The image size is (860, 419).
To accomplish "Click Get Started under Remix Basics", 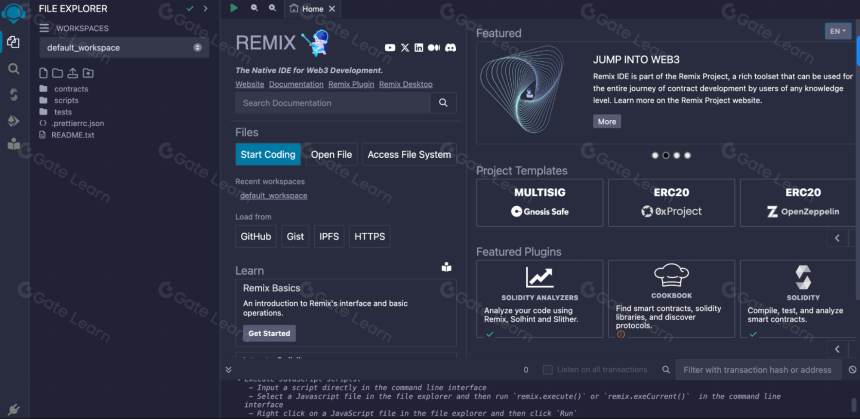I will point(269,333).
